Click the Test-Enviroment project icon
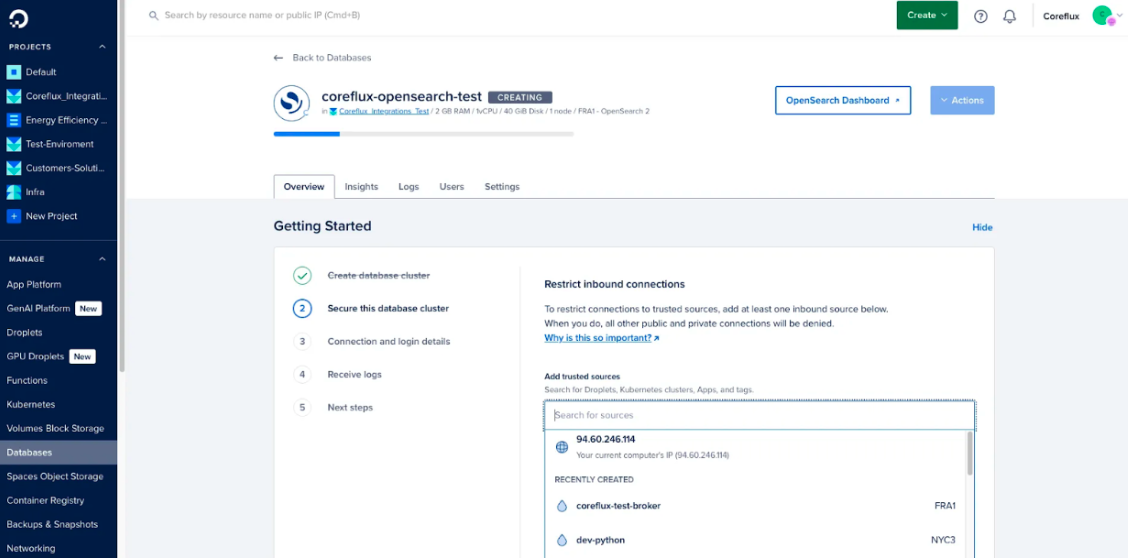The width and height of the screenshot is (1128, 558). [14, 144]
